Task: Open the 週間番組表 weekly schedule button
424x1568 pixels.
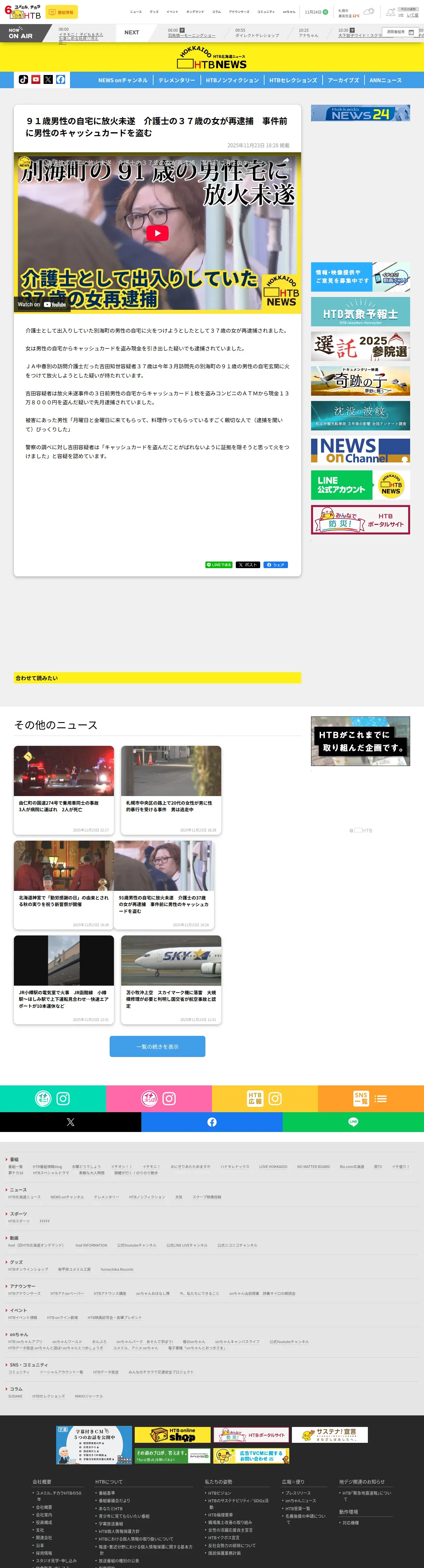Action: [x=400, y=32]
